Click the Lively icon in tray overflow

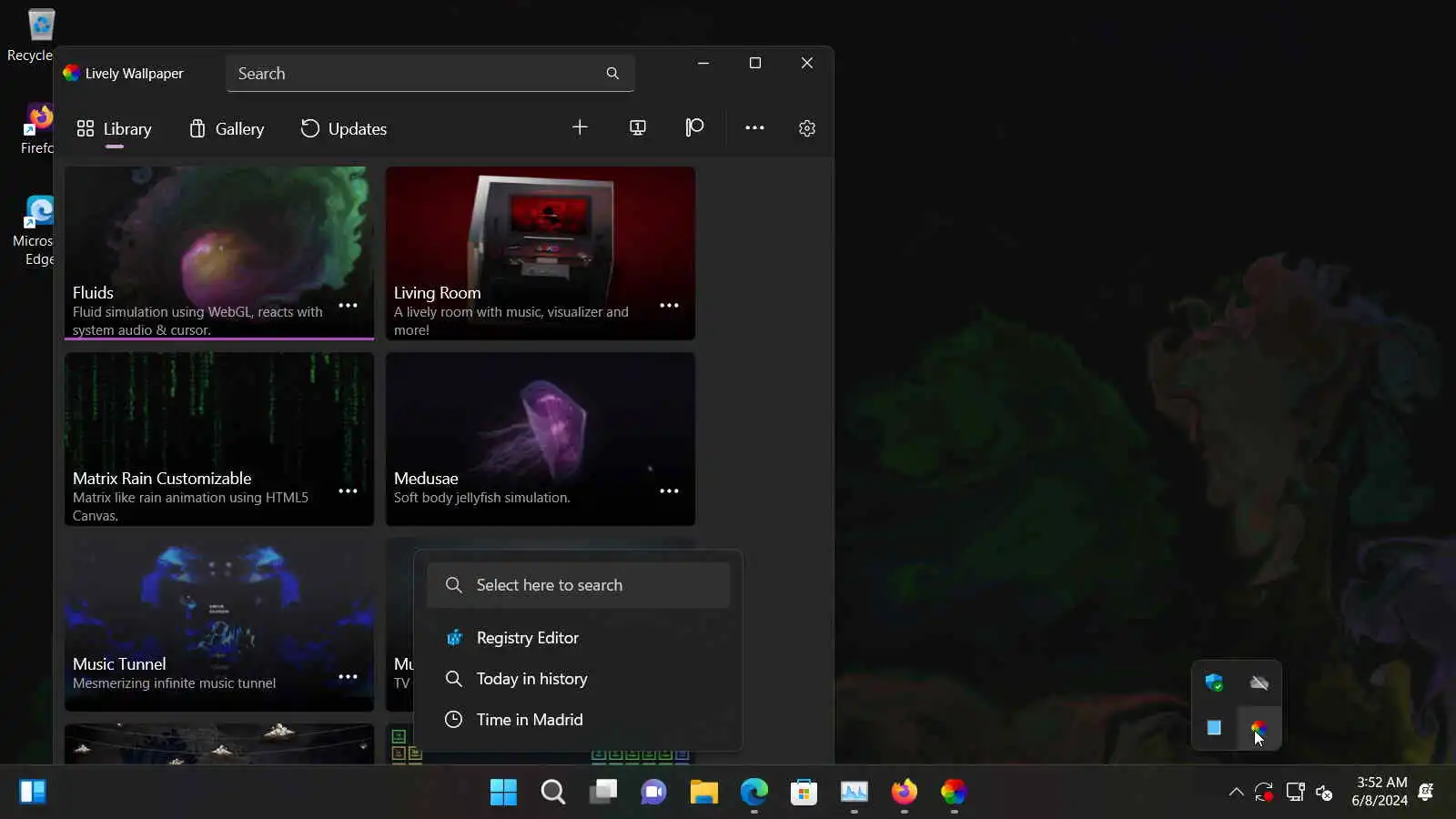pos(1259,728)
